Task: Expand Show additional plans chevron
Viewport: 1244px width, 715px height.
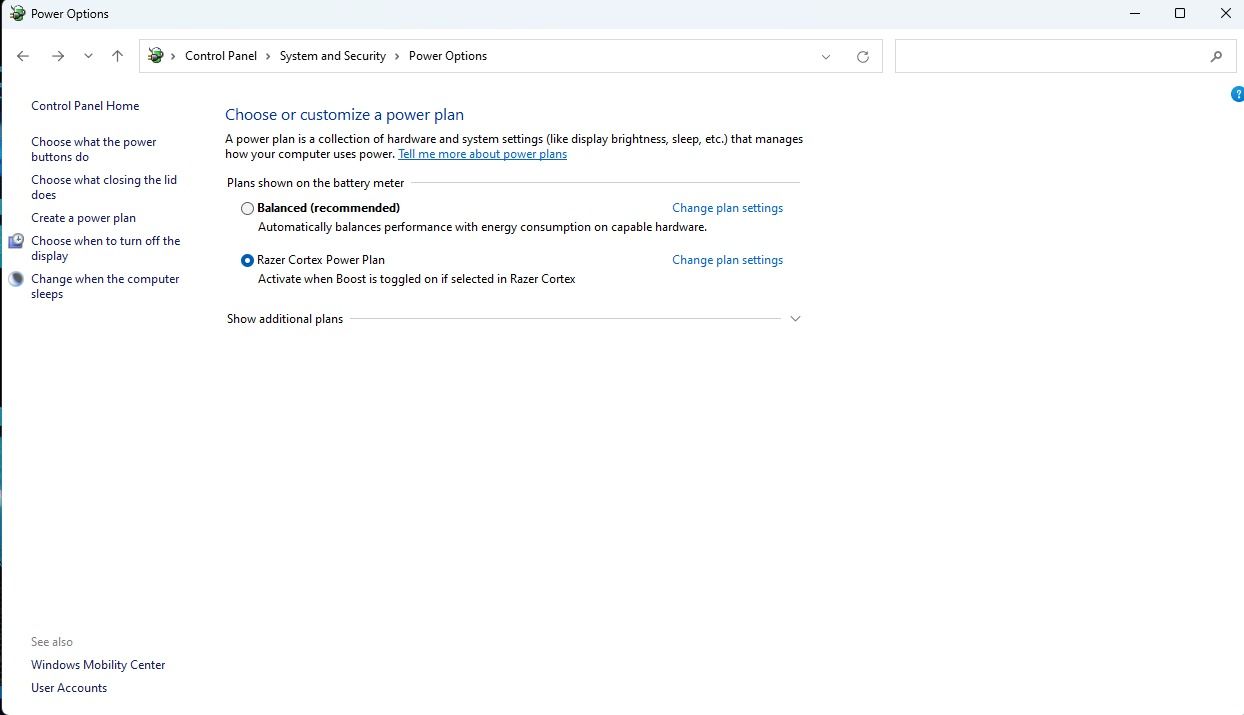Action: click(x=796, y=319)
